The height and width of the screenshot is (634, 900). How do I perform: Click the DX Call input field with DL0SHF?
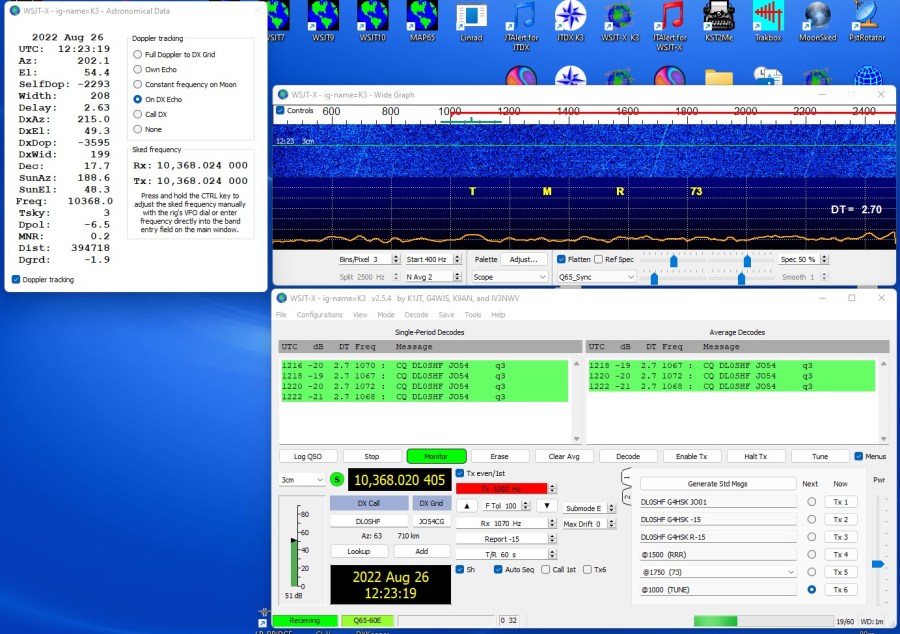coord(369,521)
